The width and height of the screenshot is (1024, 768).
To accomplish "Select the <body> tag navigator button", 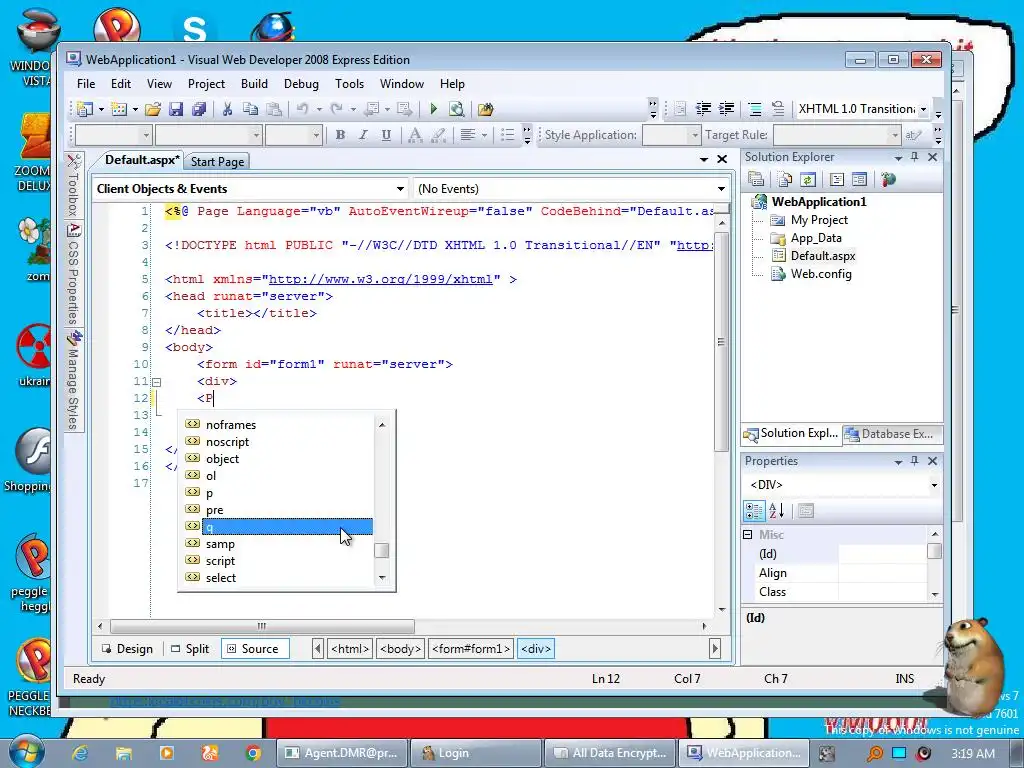I will pos(400,648).
